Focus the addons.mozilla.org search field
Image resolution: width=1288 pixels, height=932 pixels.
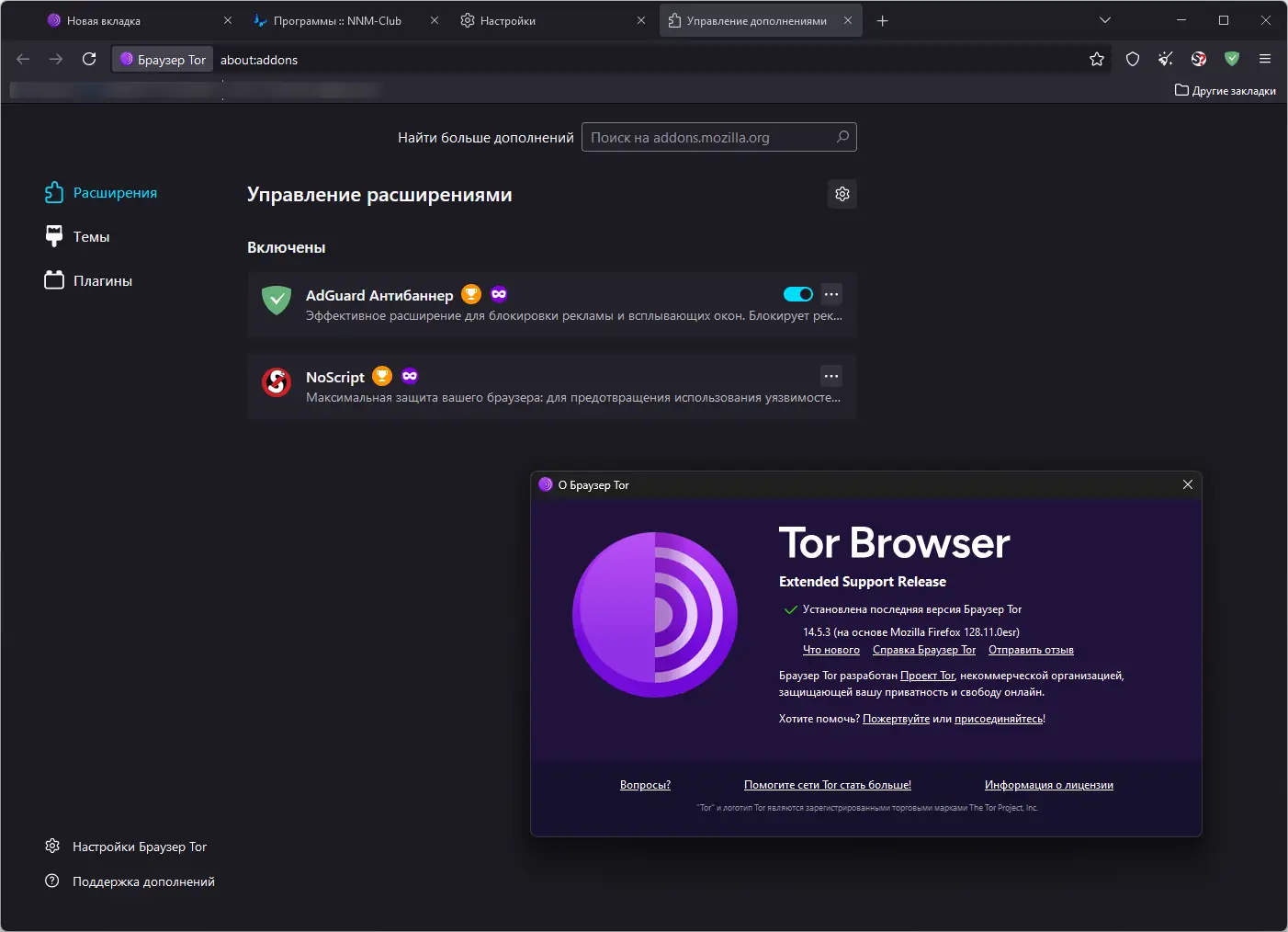719,137
